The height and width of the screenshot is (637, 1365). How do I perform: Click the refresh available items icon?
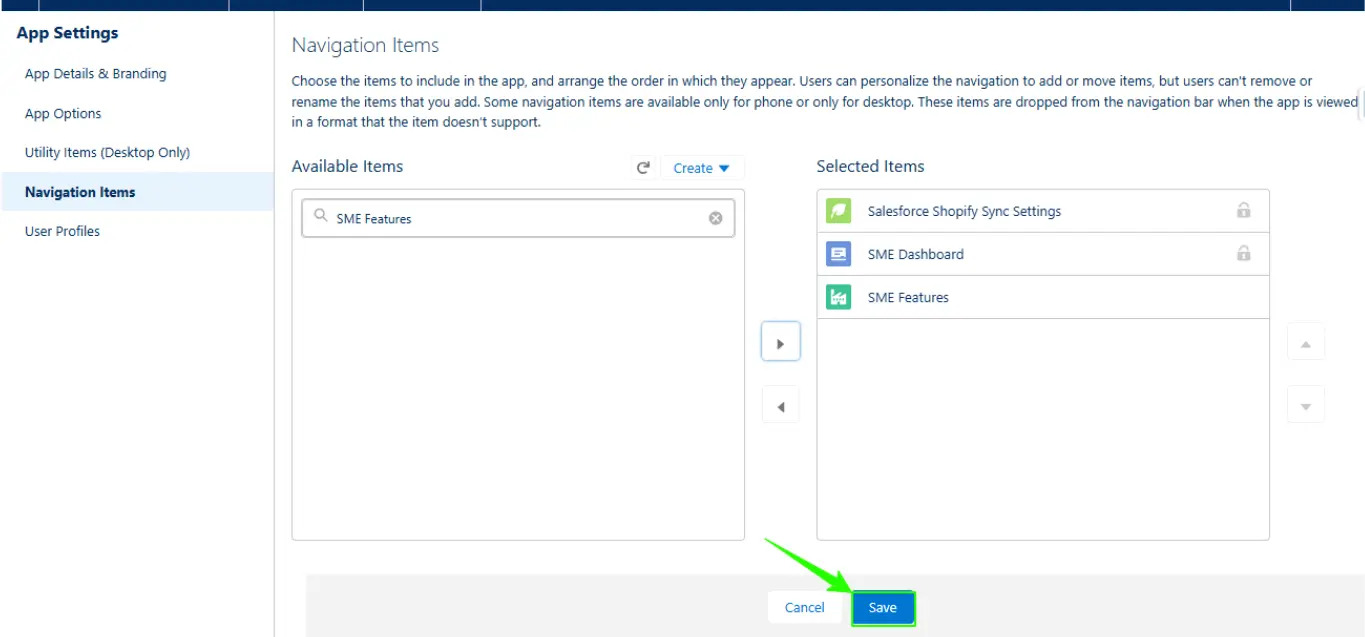[x=643, y=168]
